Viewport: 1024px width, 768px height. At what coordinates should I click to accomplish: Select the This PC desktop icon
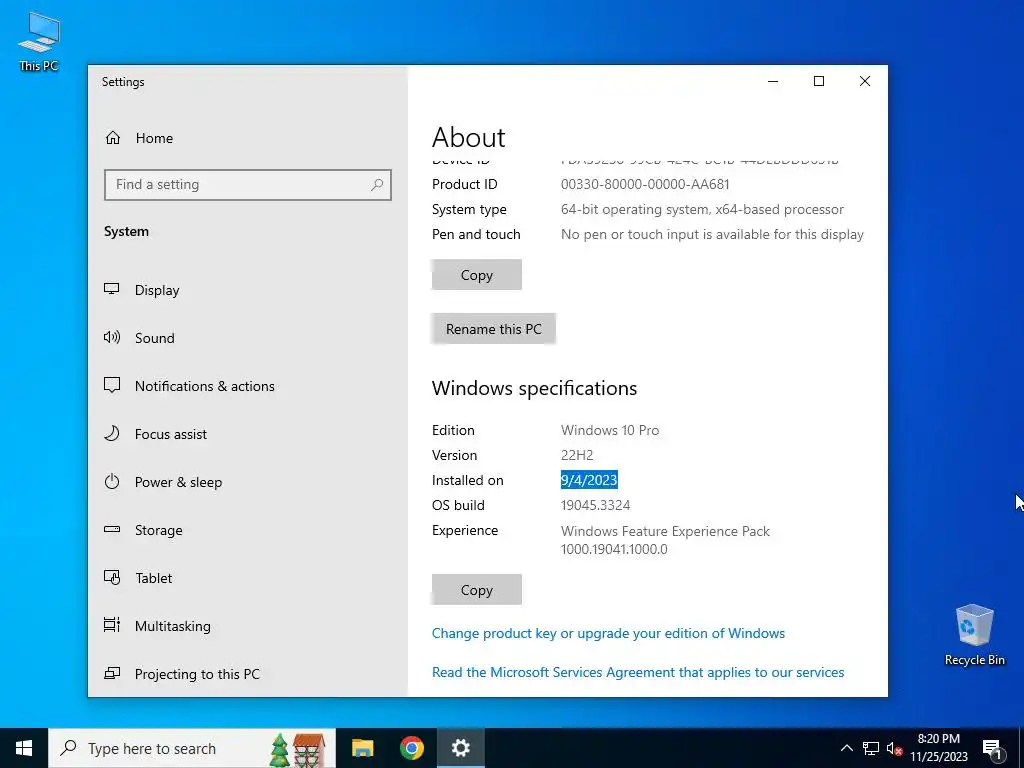click(x=39, y=42)
